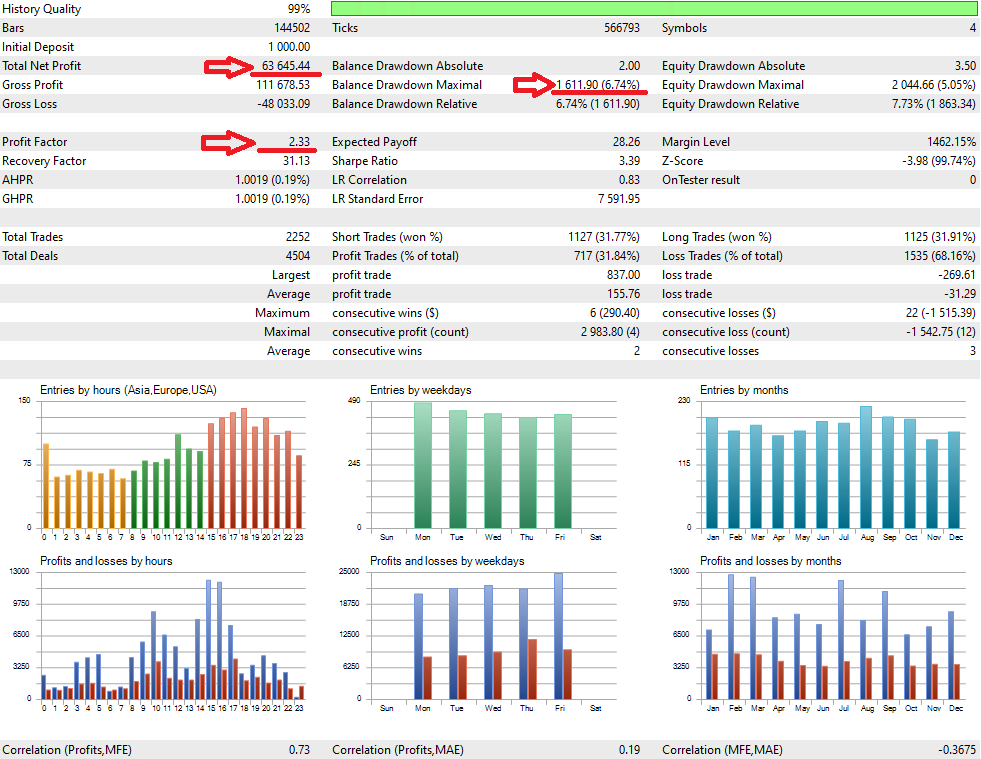The image size is (981, 759).
Task: Click the Profits and losses by months title
Action: pos(770,561)
